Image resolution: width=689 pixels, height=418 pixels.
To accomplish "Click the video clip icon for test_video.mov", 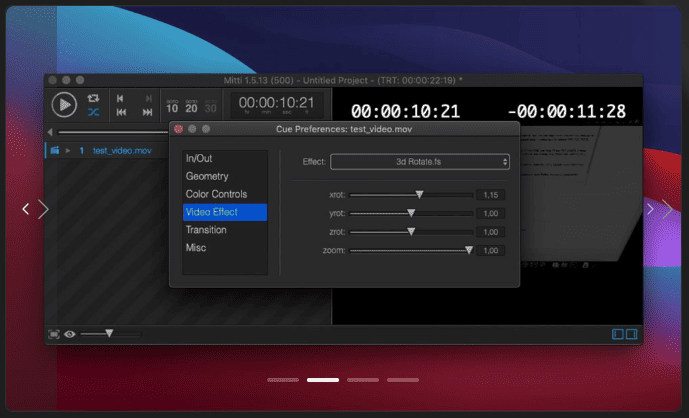I will click(x=54, y=150).
